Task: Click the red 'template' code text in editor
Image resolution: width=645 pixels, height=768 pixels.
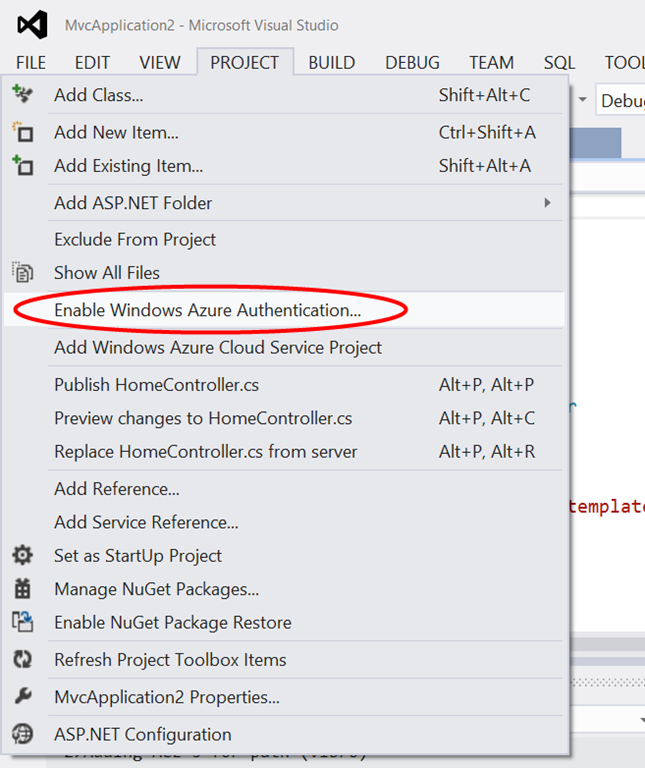Action: click(607, 506)
